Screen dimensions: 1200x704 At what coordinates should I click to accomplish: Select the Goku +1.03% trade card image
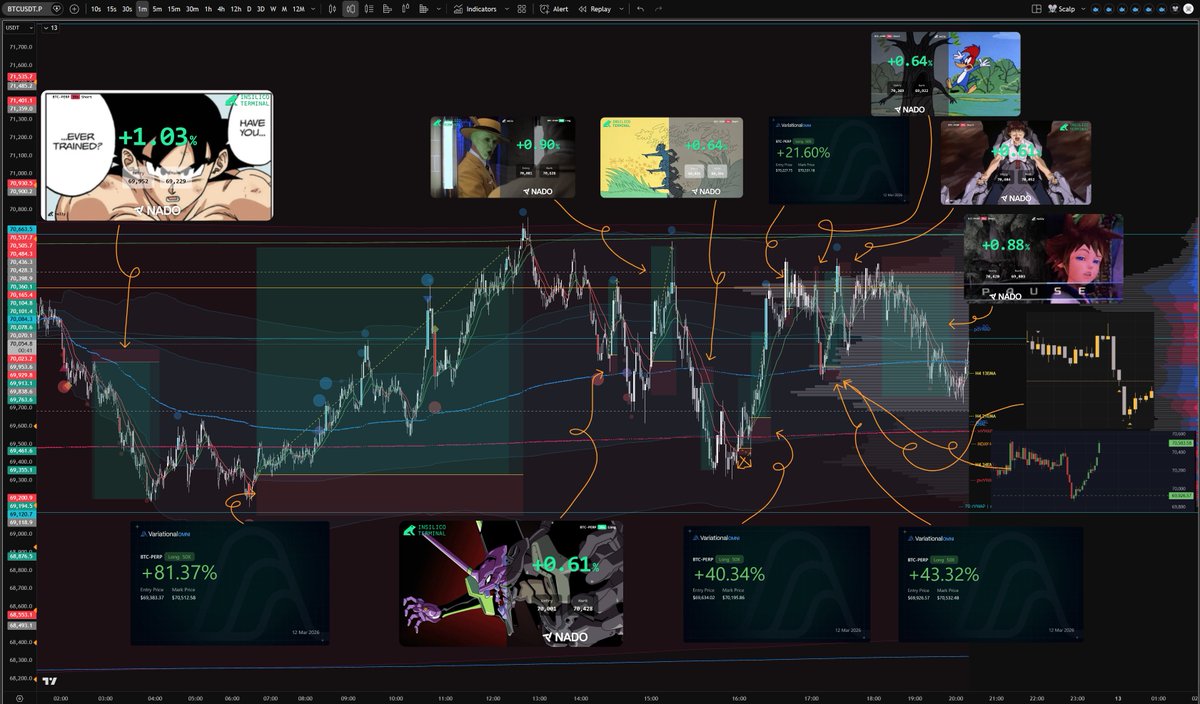coord(156,155)
